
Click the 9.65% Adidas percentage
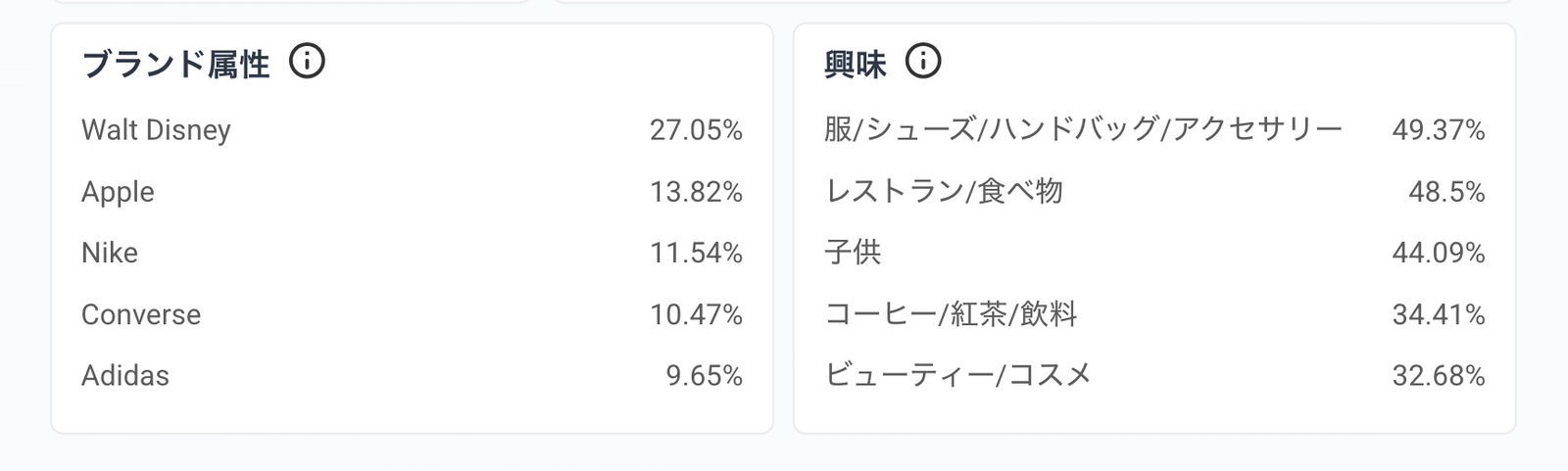coord(704,376)
